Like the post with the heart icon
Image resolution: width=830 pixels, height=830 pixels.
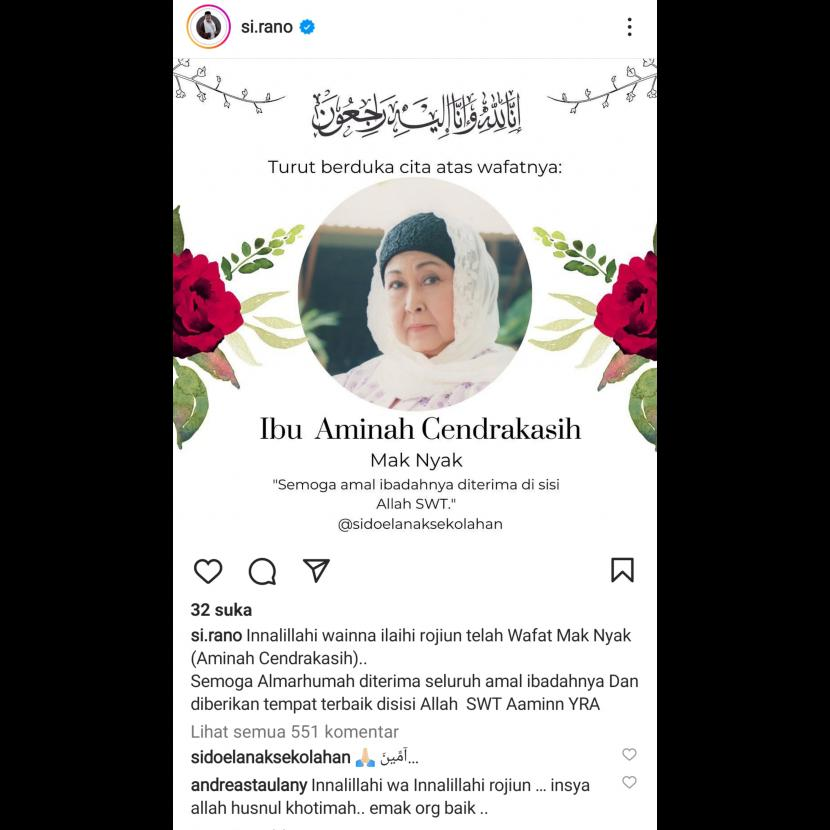coord(208,571)
